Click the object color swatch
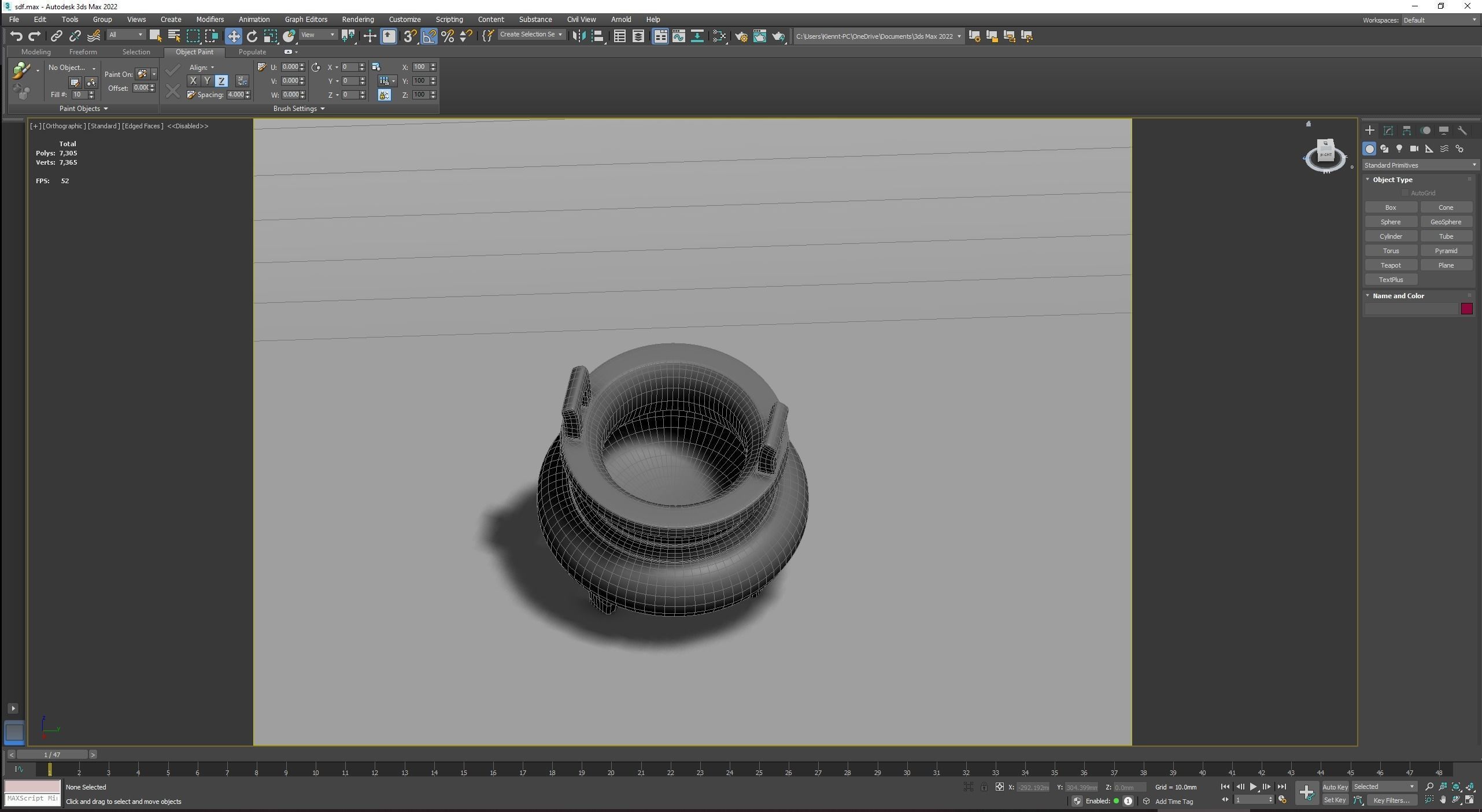This screenshot has width=1482, height=812. 1466,309
